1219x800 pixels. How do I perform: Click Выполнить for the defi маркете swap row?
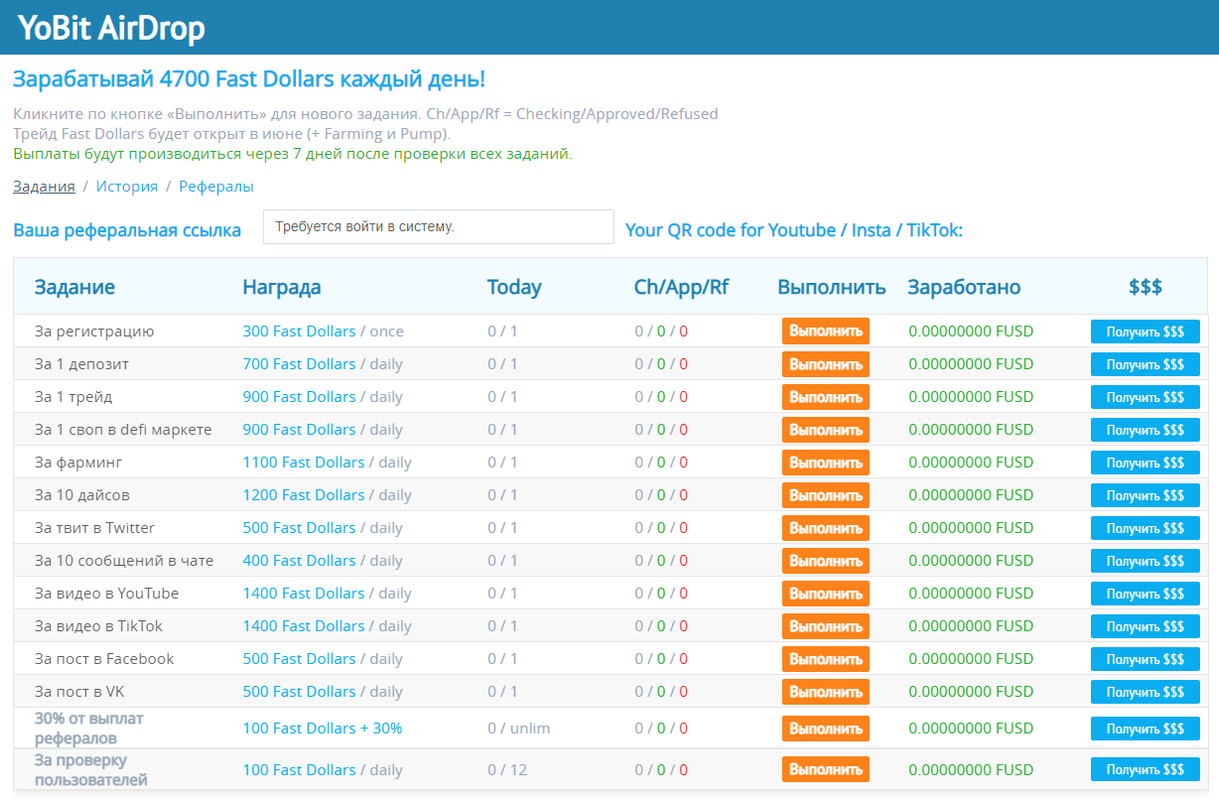point(825,430)
